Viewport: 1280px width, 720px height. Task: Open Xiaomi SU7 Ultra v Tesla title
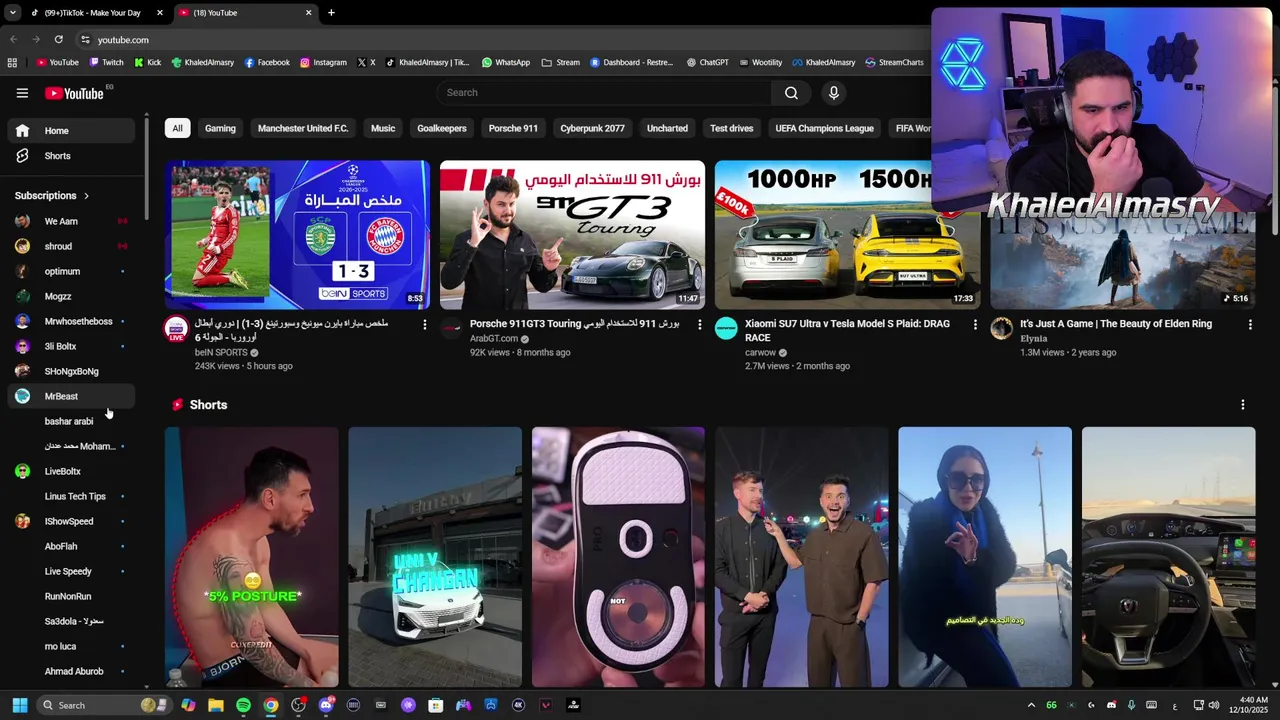pyautogui.click(x=847, y=331)
